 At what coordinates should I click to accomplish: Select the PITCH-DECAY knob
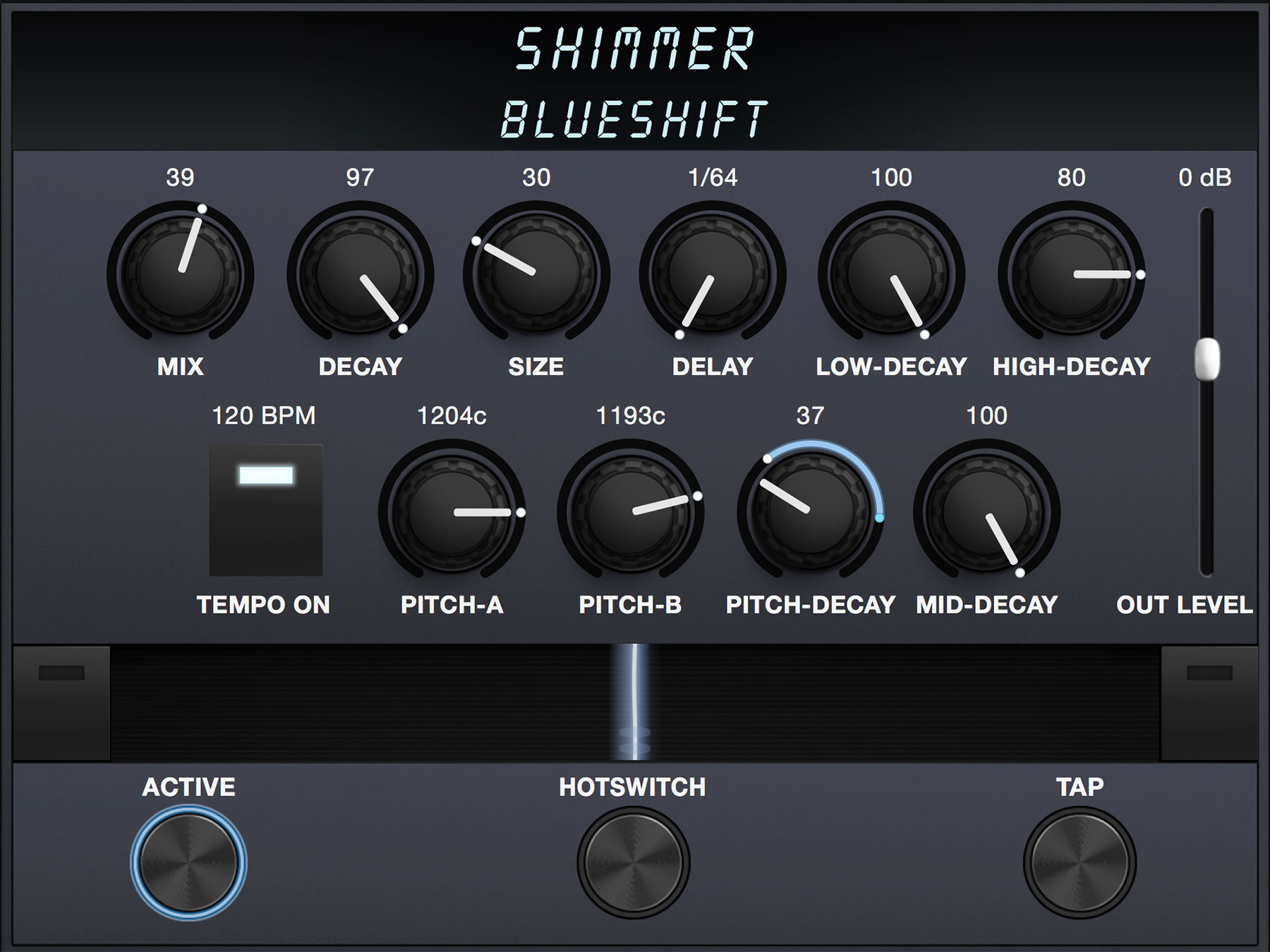pyautogui.click(x=811, y=512)
